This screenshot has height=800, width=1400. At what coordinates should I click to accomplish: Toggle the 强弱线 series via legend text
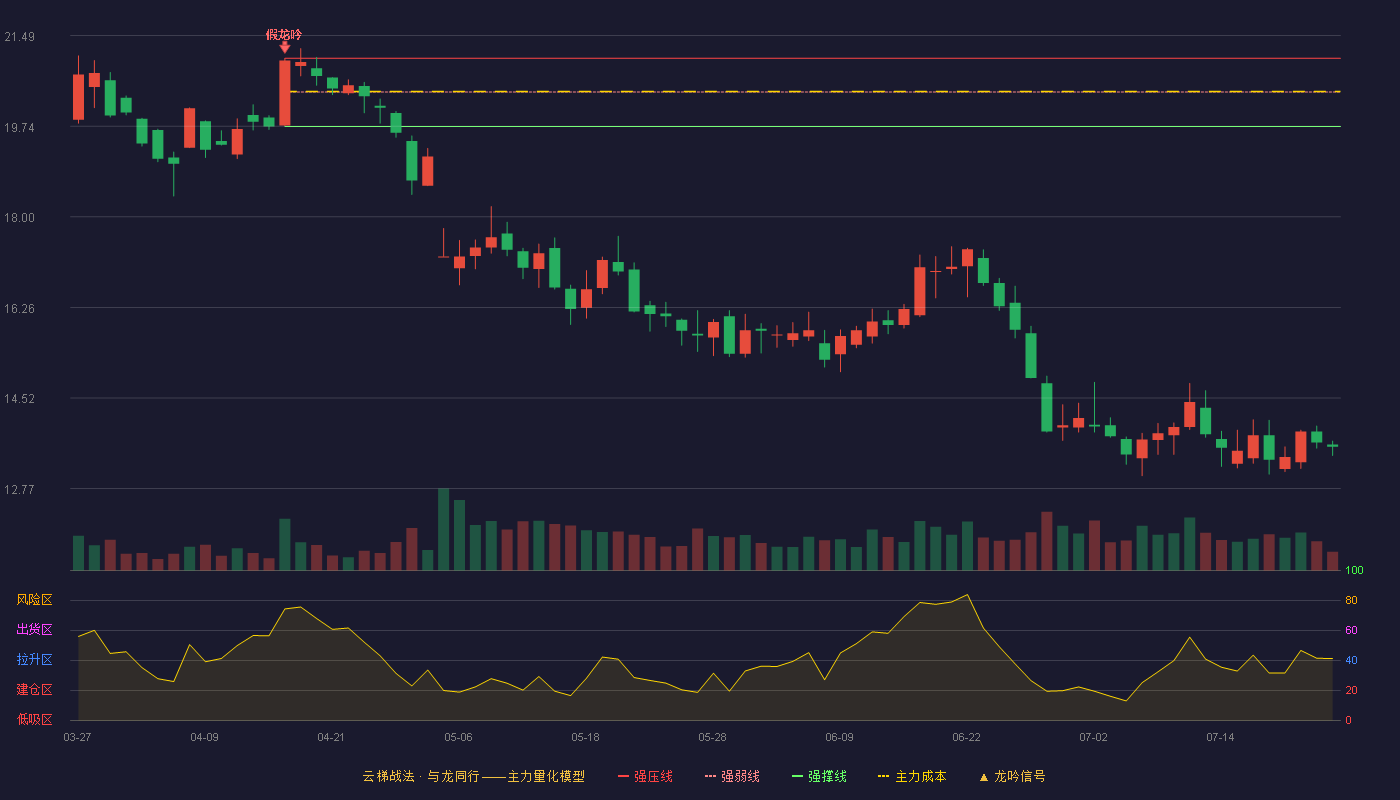click(x=740, y=776)
